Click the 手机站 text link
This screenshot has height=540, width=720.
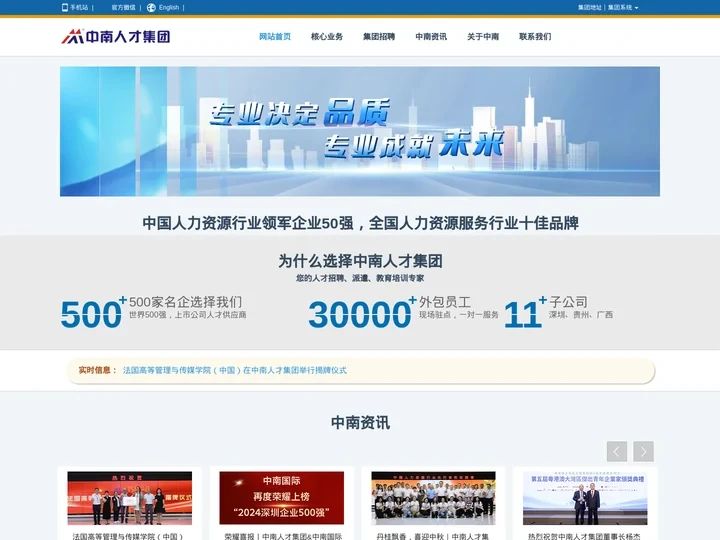(79, 7)
